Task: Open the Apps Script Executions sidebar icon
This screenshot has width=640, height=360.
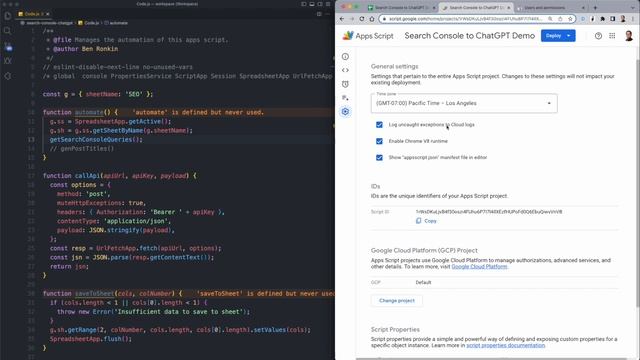Action: tap(345, 98)
